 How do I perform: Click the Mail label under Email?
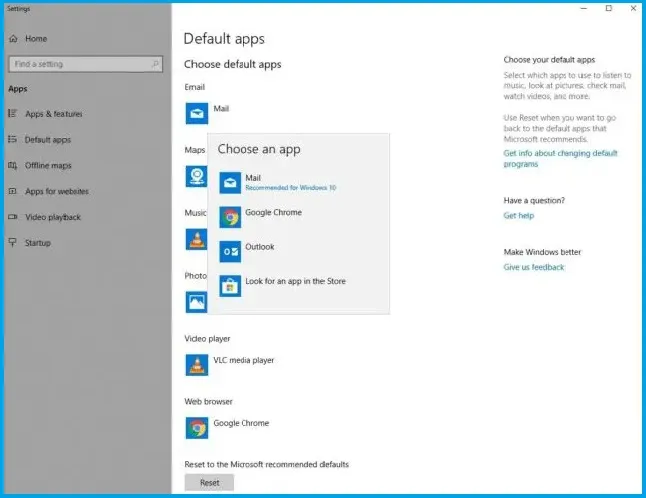[221, 109]
